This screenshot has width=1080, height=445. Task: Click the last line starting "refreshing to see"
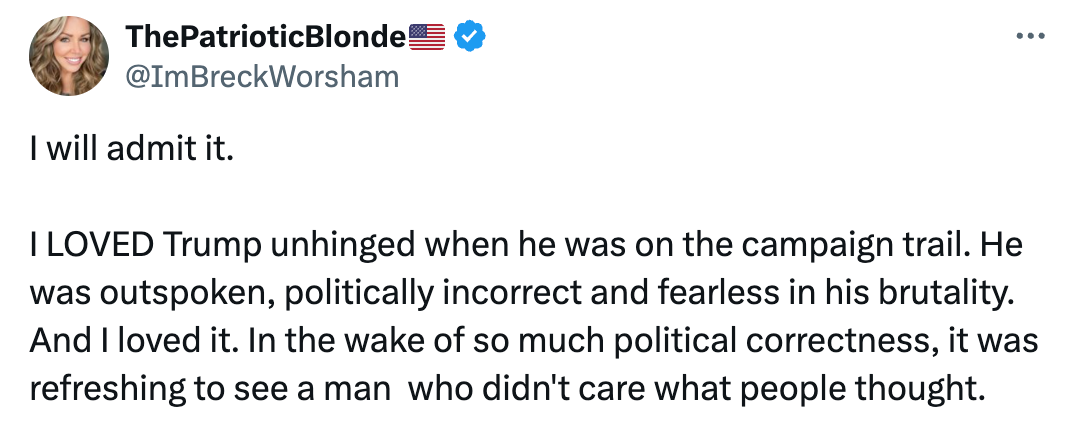(x=506, y=387)
